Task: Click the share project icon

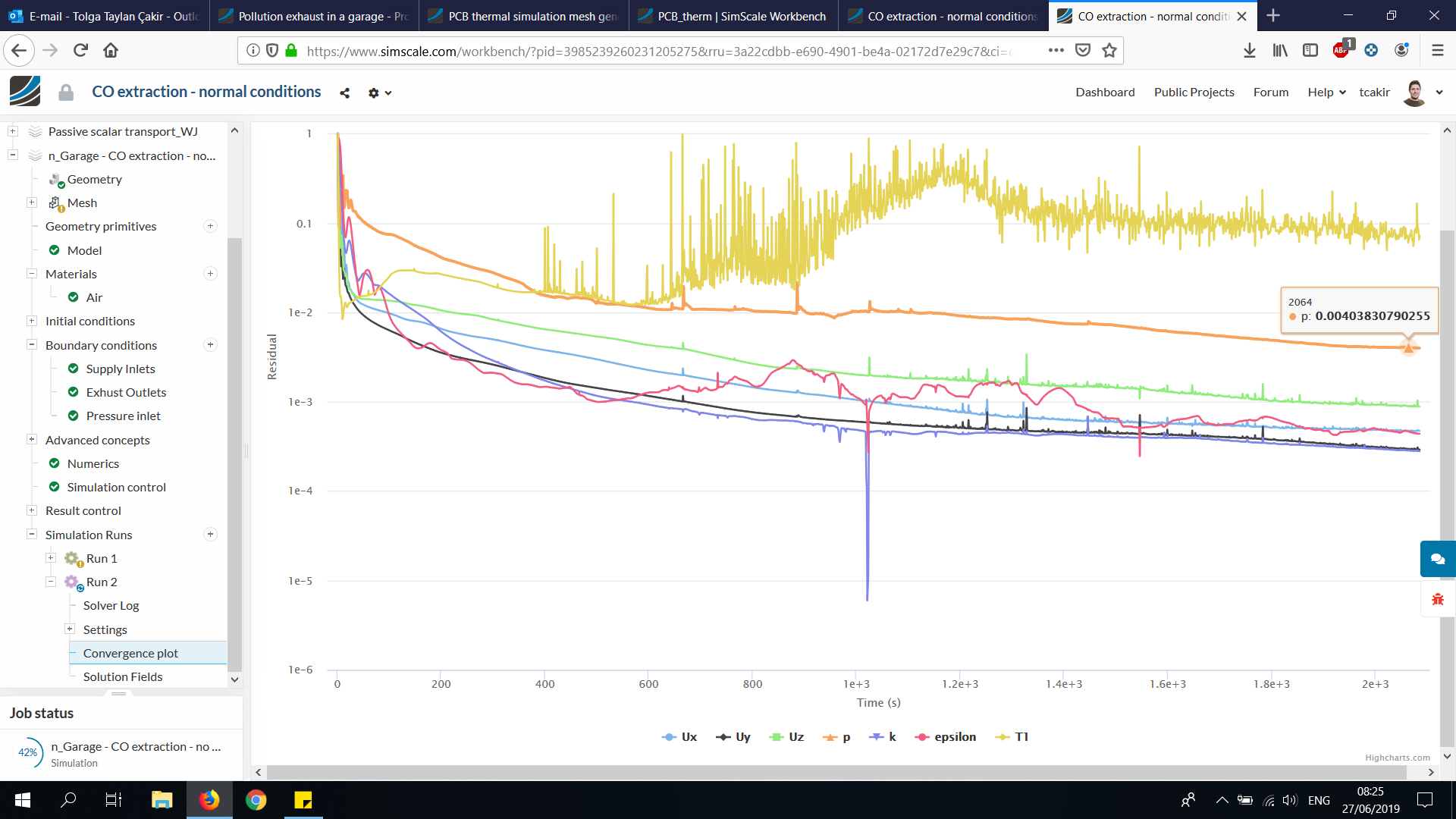Action: (345, 93)
